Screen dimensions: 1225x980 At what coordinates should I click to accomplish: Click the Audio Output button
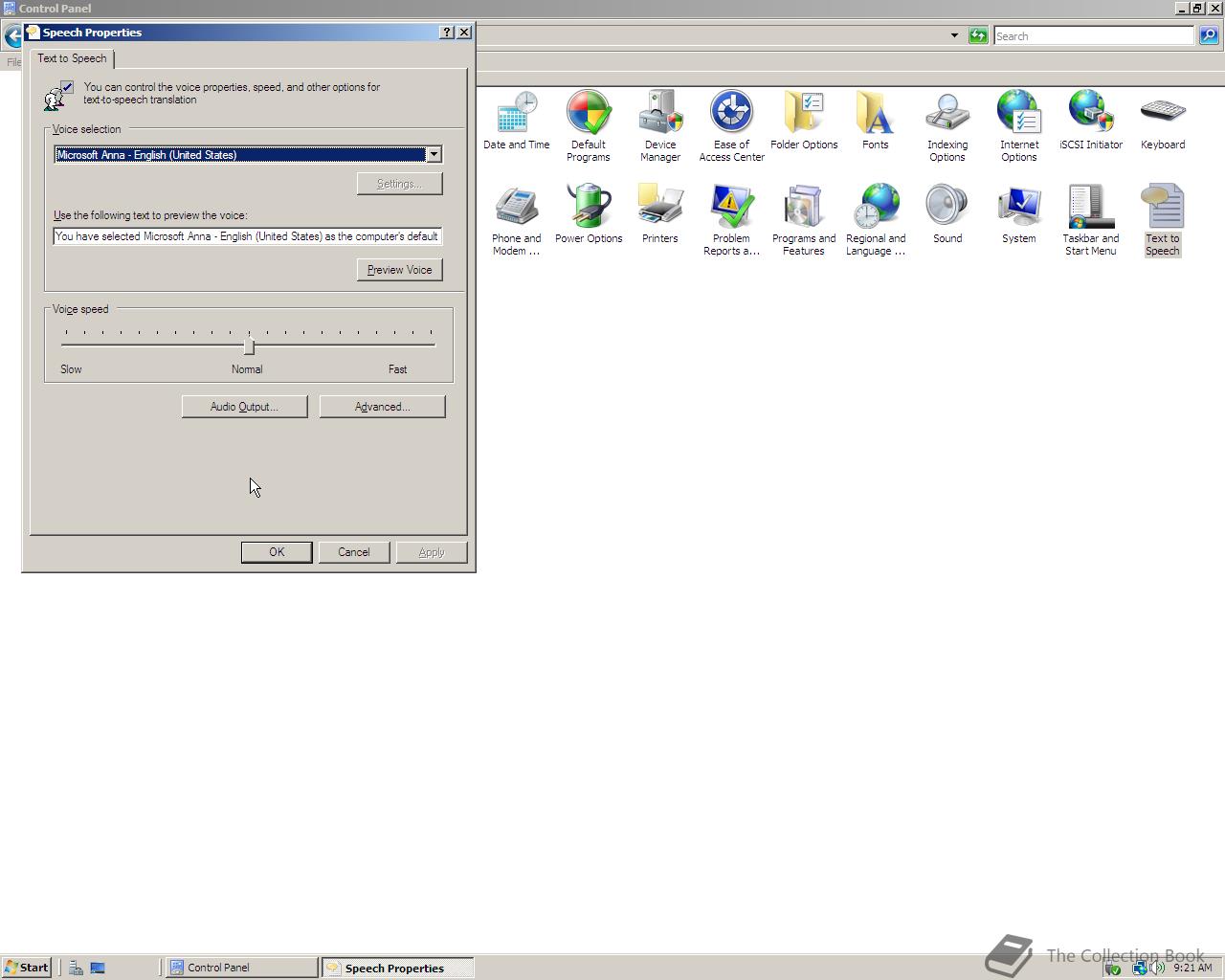244,407
